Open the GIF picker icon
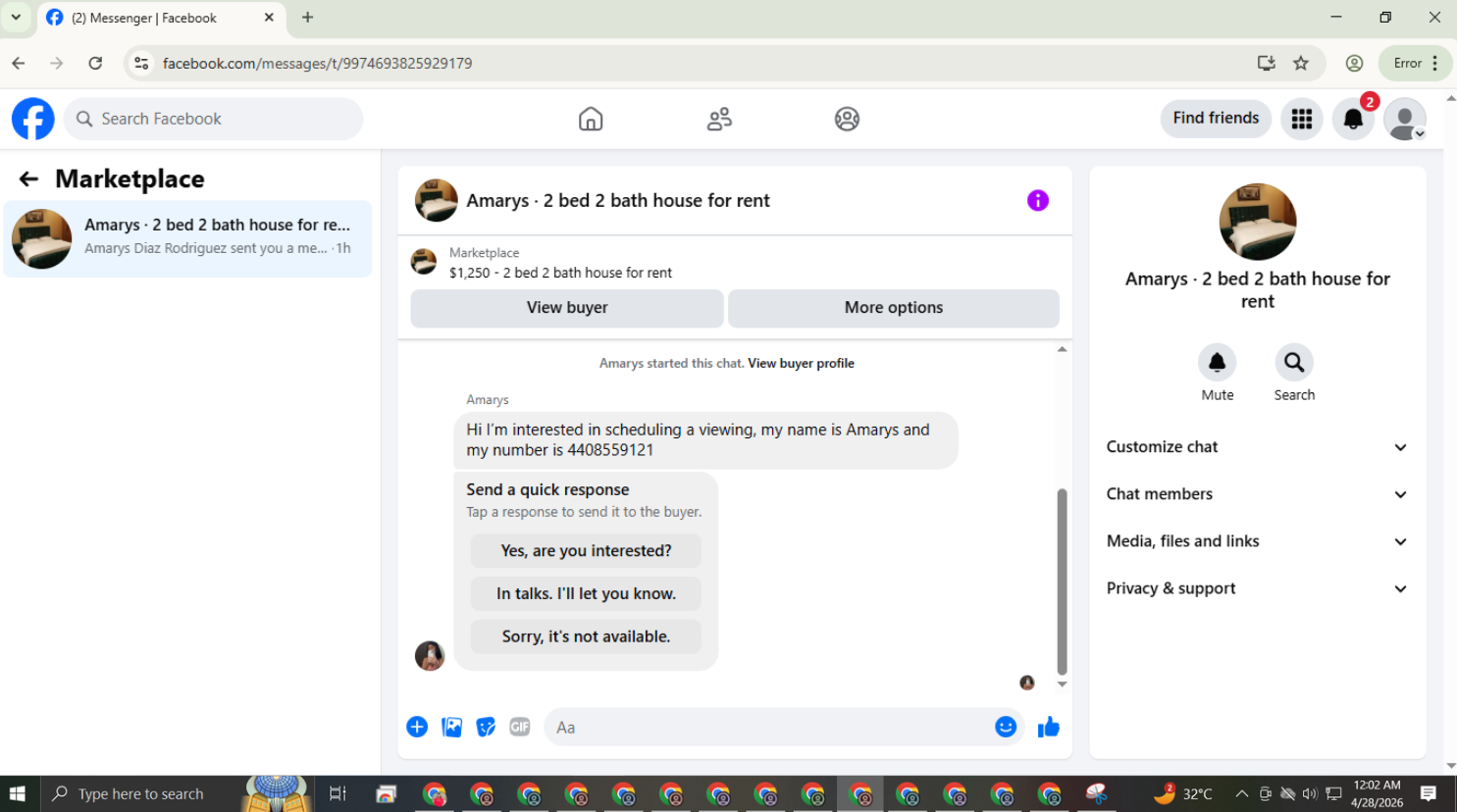1457x812 pixels. (520, 727)
